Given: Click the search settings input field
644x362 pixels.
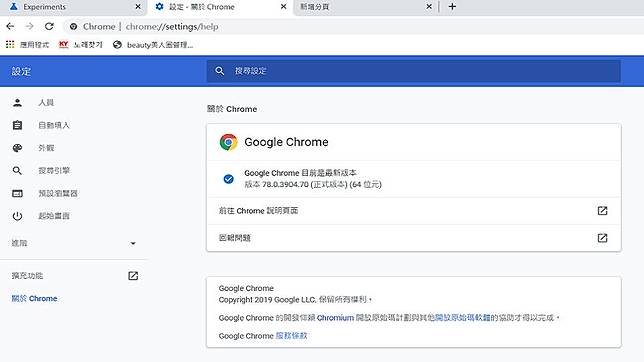Looking at the screenshot, I should tap(414, 71).
